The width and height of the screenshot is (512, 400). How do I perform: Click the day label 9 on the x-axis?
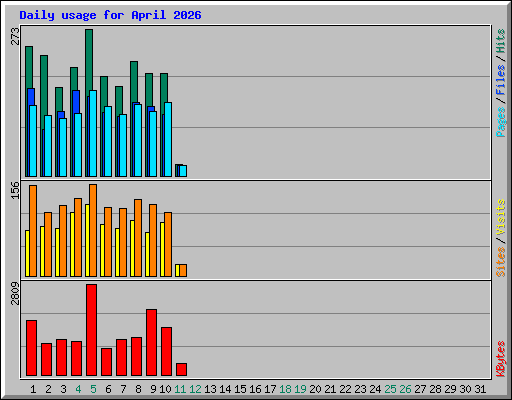click(x=153, y=389)
